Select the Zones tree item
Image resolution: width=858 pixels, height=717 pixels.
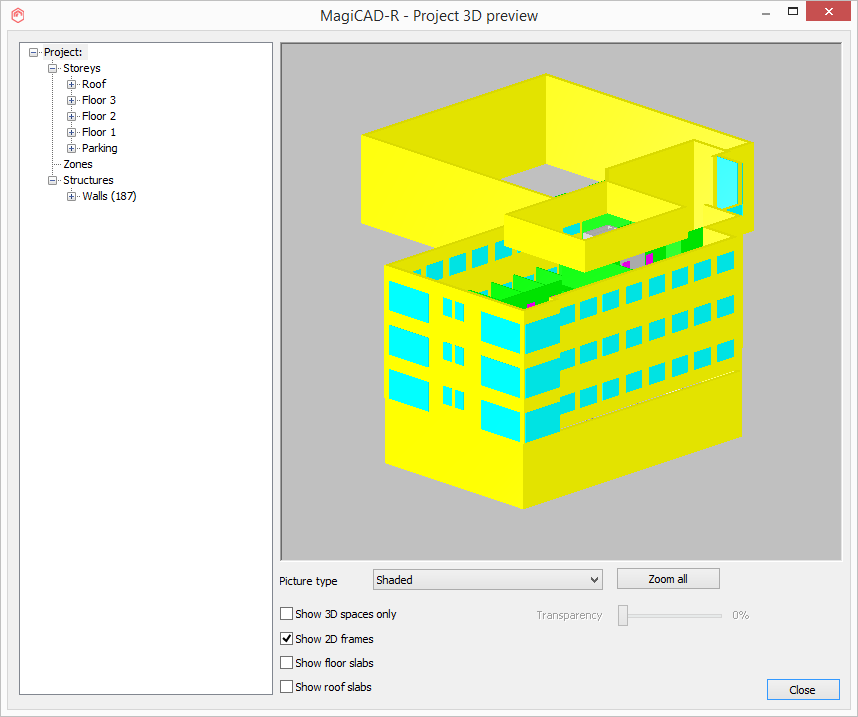(78, 164)
